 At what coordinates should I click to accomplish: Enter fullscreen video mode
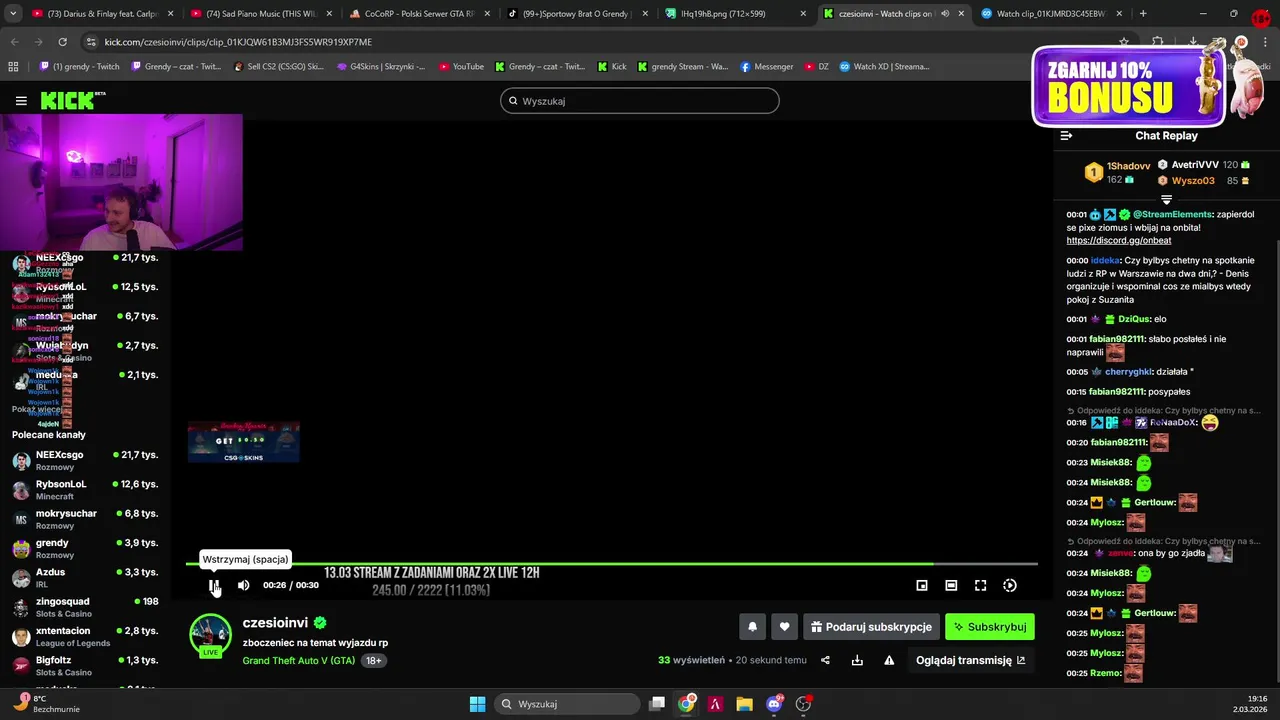pyautogui.click(x=981, y=585)
